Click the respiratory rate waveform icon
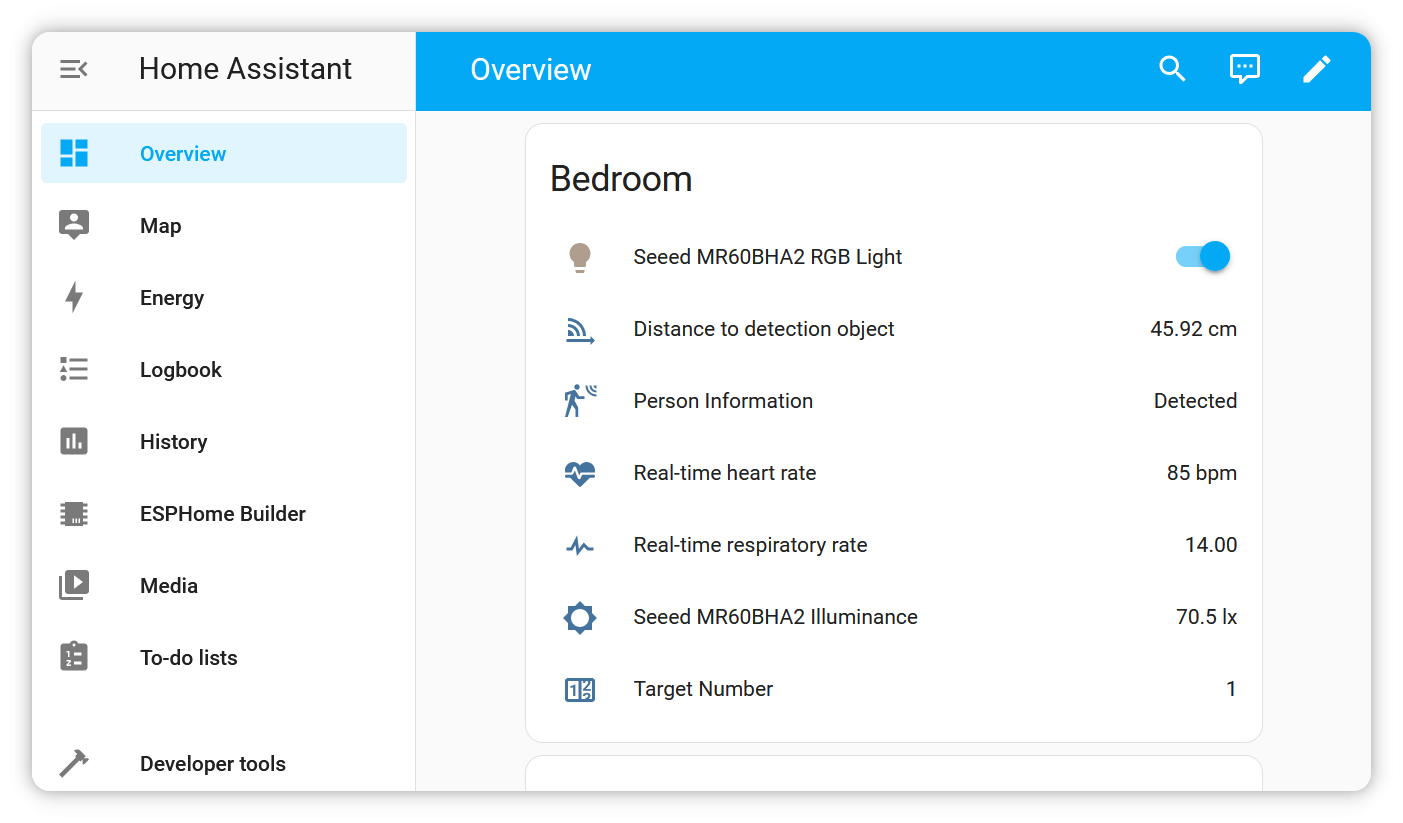Image resolution: width=1403 pixels, height=823 pixels. coord(580,545)
